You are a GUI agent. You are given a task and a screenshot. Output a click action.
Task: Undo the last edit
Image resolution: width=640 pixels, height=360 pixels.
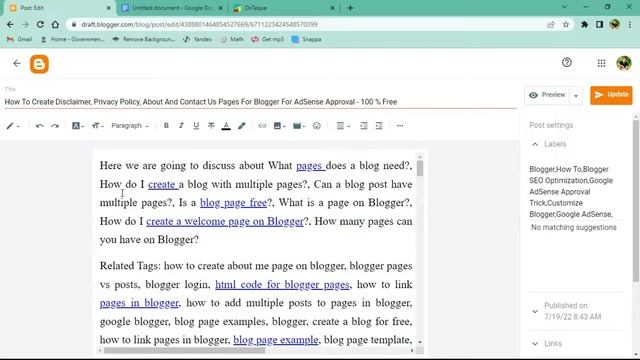click(x=40, y=126)
